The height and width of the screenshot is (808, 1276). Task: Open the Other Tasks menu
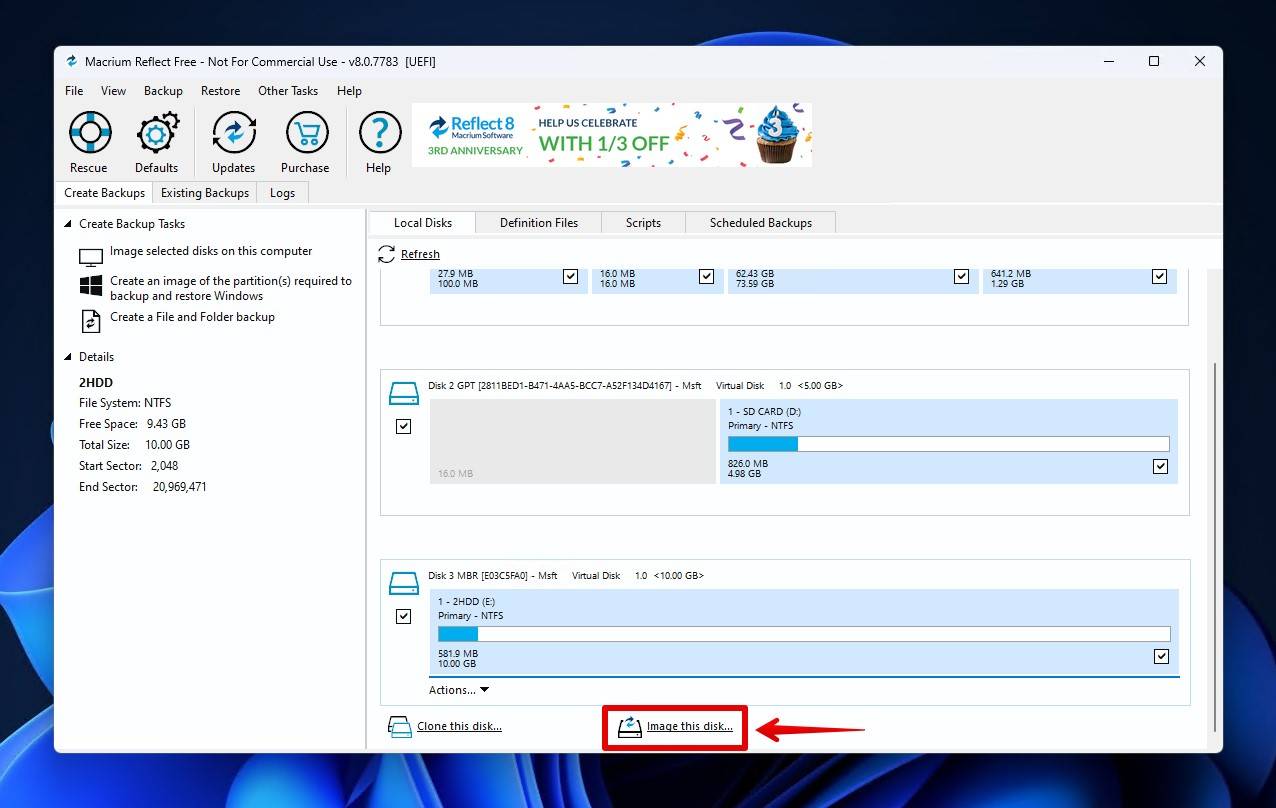coord(287,91)
